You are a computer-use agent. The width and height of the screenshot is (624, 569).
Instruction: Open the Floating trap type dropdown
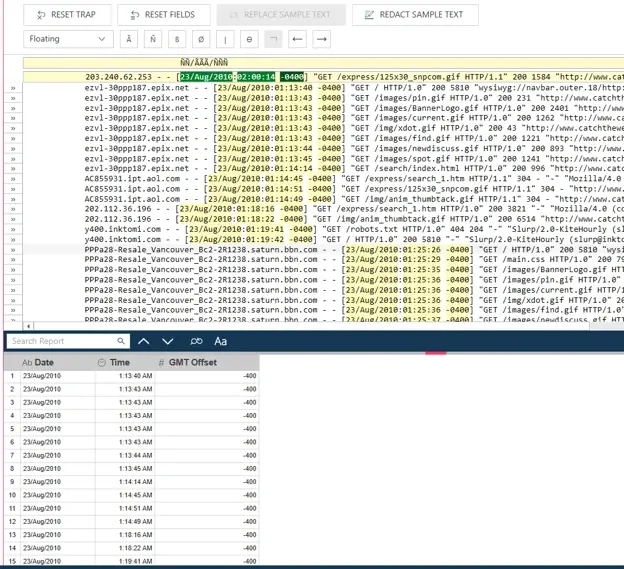click(x=68, y=39)
